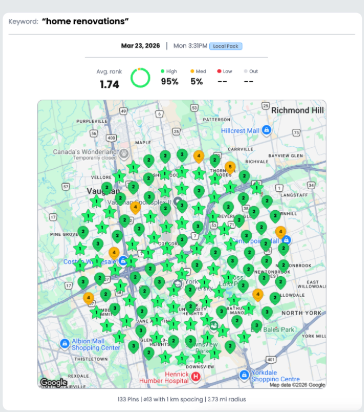Click the Costco Wholesale shopping icon

click(x=123, y=261)
